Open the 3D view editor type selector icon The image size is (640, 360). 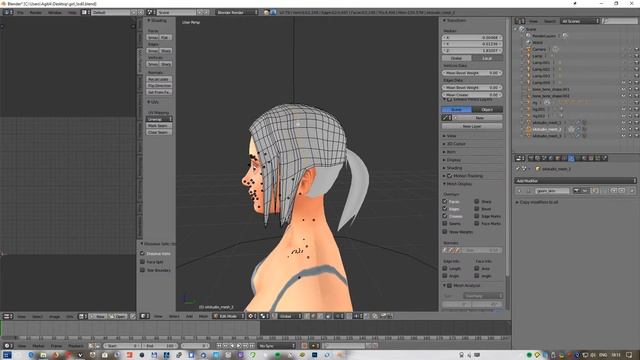(x=144, y=316)
